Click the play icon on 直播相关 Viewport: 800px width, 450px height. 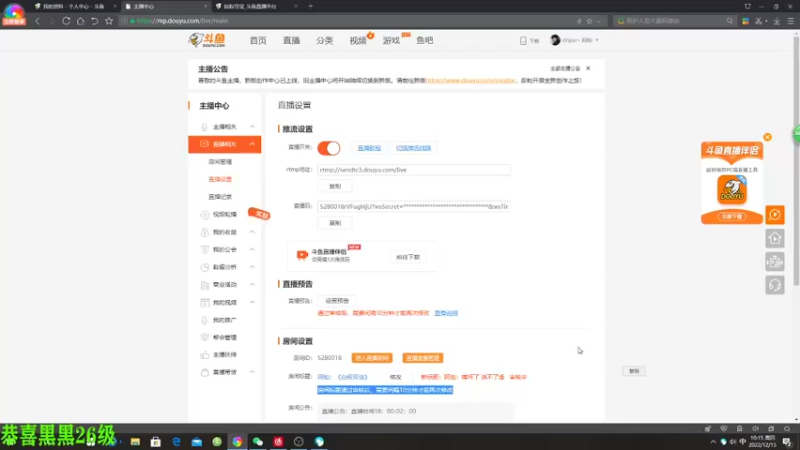204,144
